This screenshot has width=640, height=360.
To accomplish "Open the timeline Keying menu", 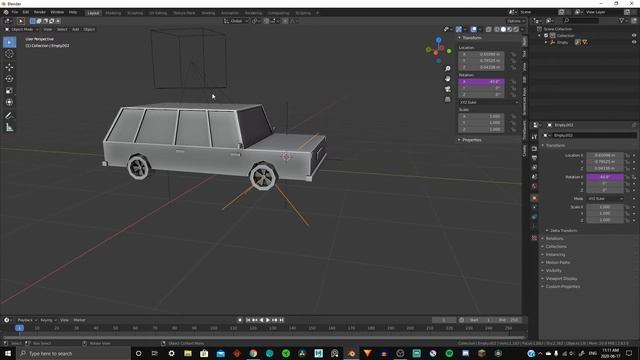I will [48, 320].
